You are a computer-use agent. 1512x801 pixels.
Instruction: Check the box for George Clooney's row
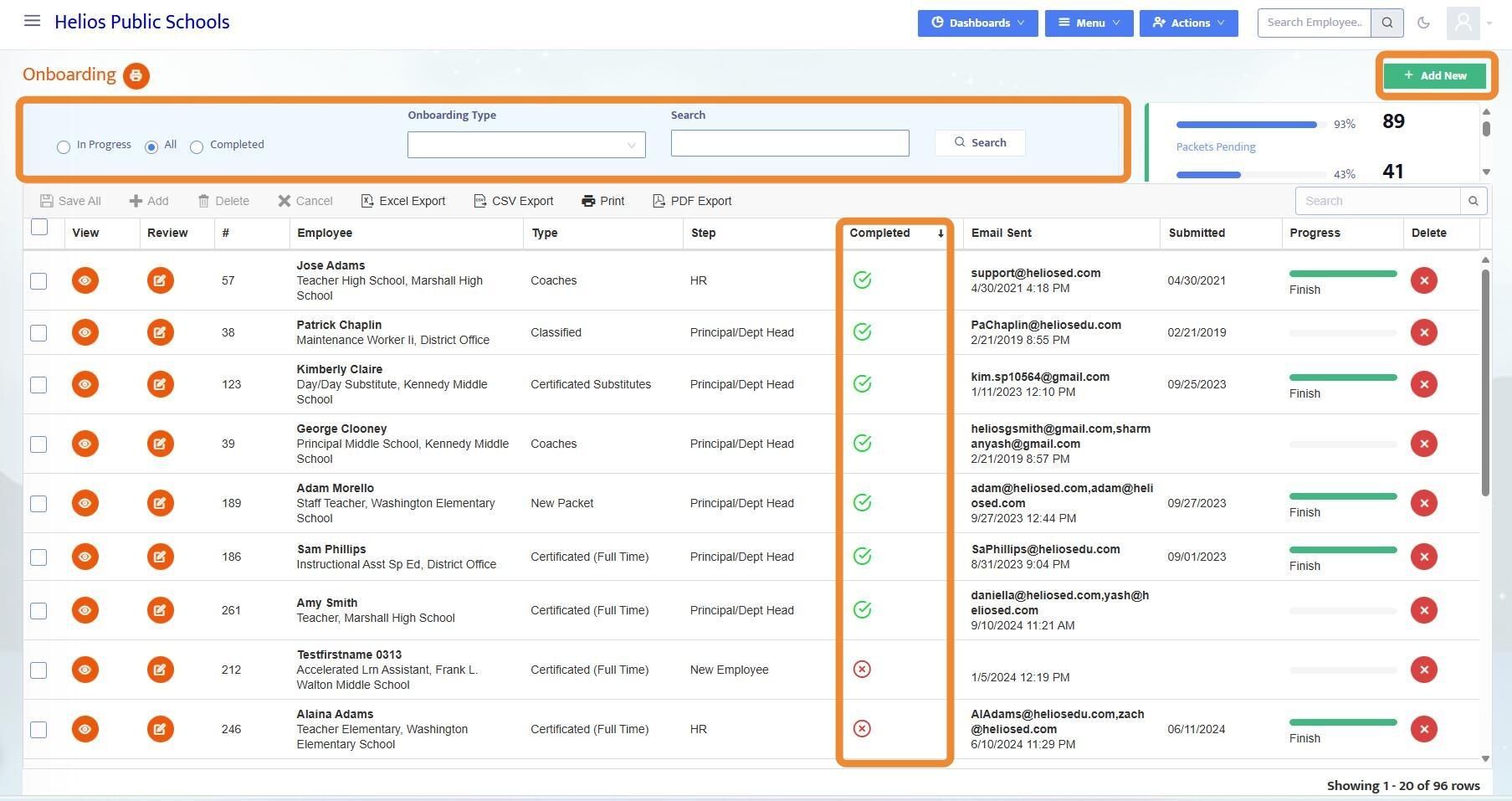point(38,444)
